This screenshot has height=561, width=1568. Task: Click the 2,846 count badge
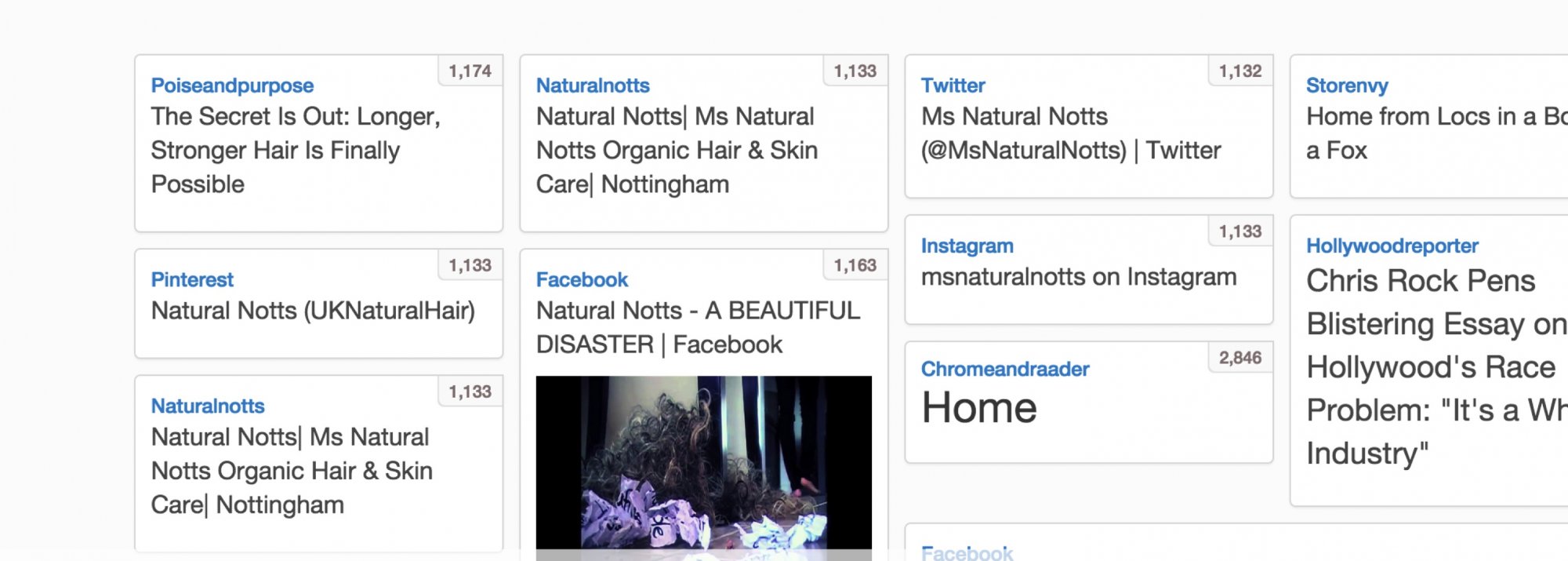tap(1240, 359)
